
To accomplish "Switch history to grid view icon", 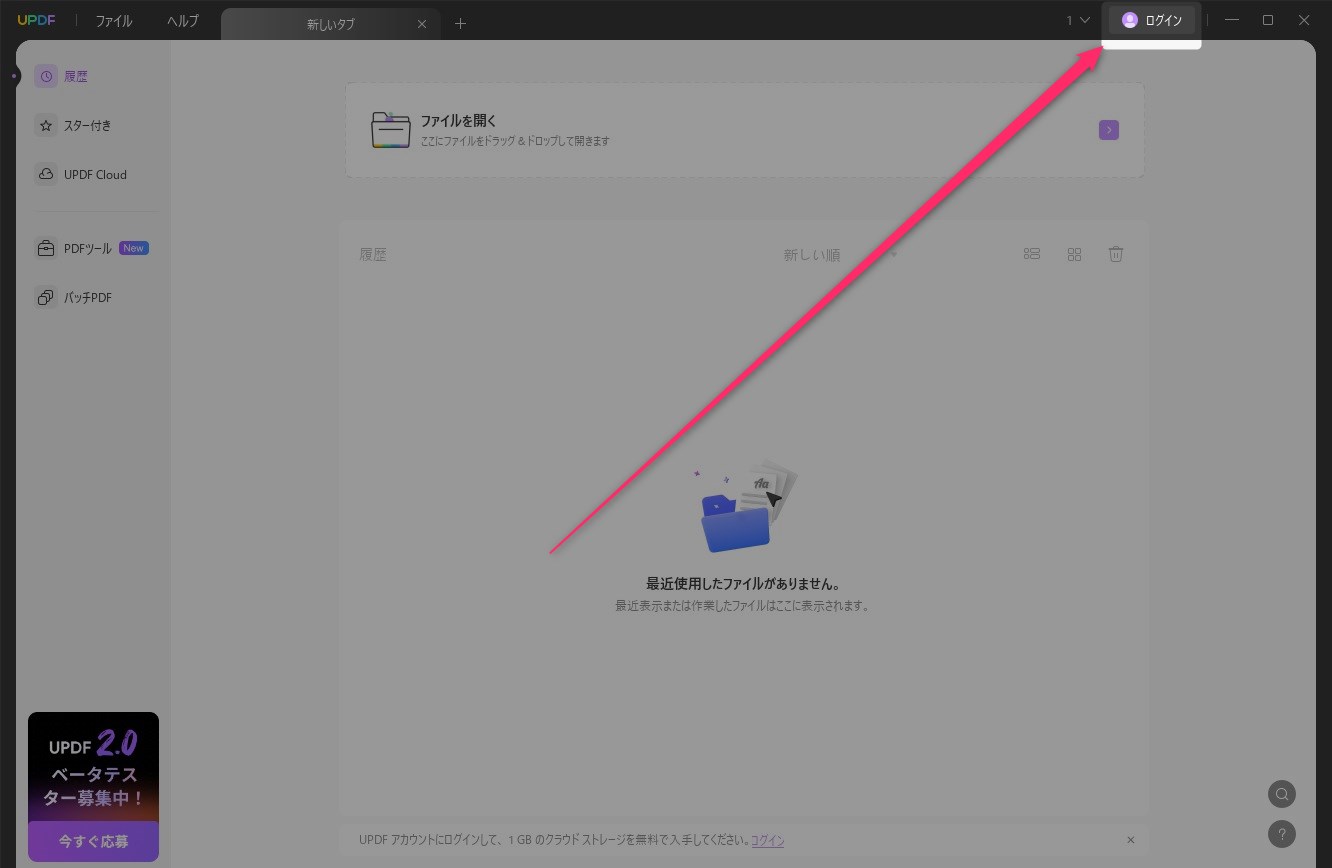I will pos(1074,254).
